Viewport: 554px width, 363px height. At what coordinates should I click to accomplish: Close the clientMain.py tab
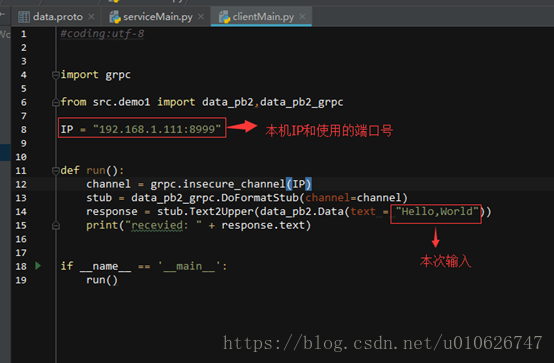(302, 17)
